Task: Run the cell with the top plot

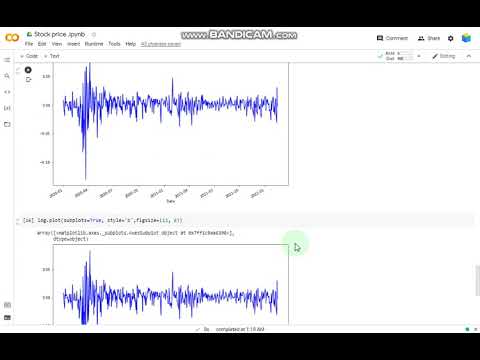Action: [28, 70]
